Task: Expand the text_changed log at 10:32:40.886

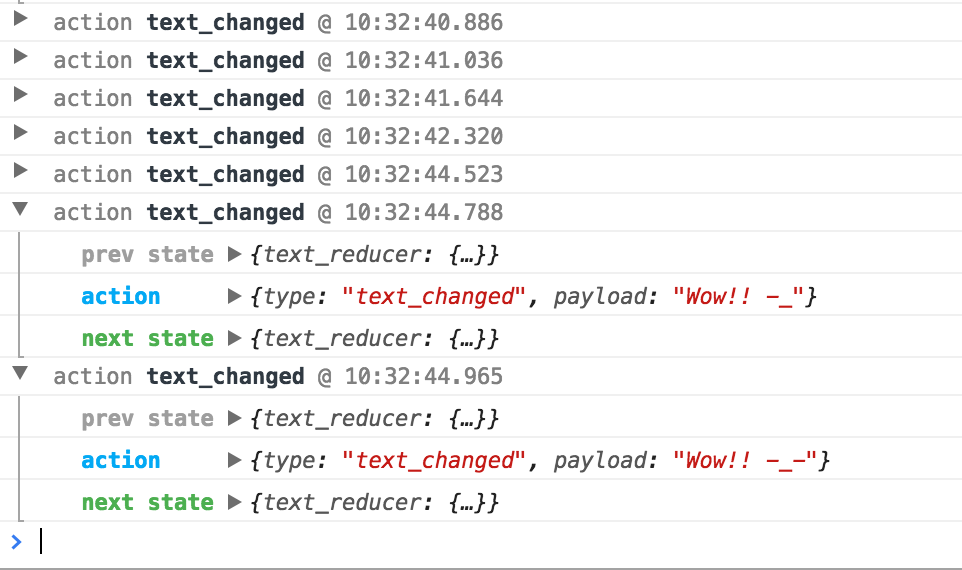Action: (20, 19)
